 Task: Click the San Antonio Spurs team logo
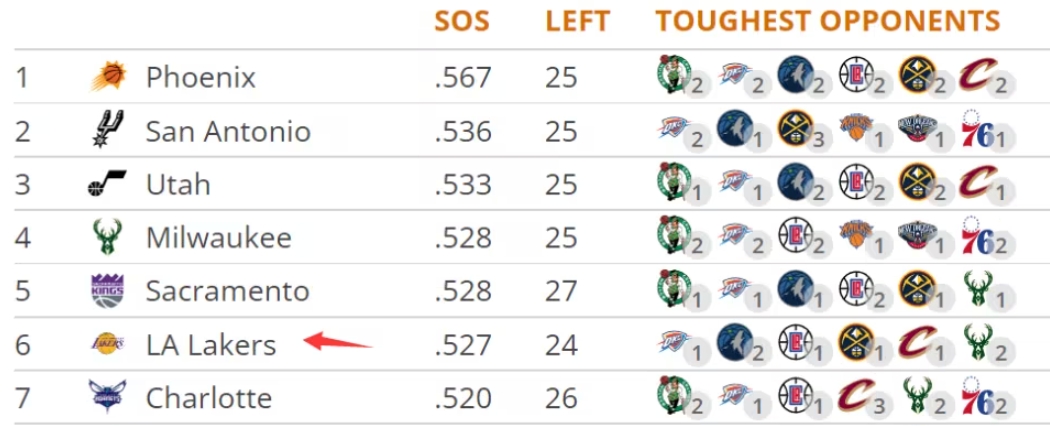(108, 130)
